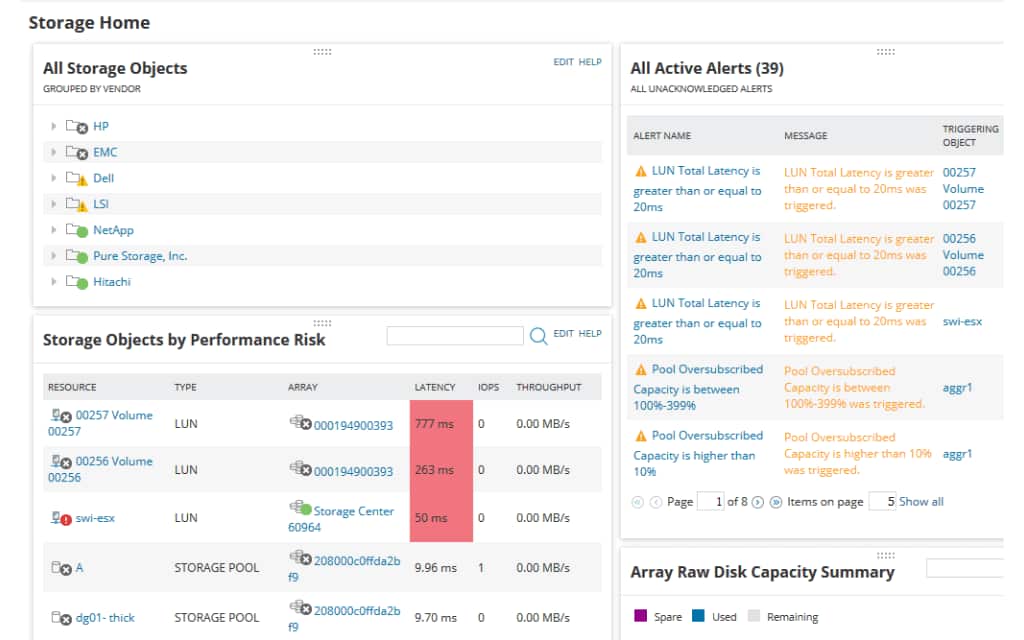
Task: Expand the Pure Storage, Inc. tree node
Action: pyautogui.click(x=54, y=256)
